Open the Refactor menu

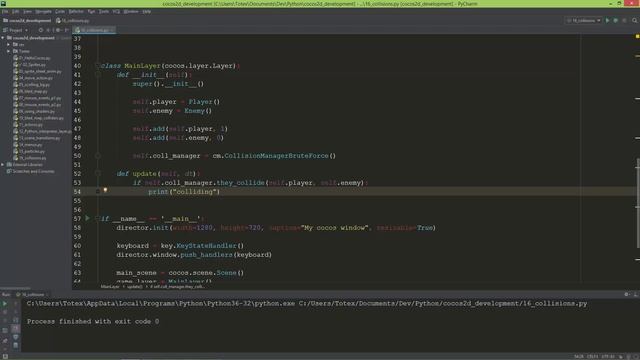(76, 11)
